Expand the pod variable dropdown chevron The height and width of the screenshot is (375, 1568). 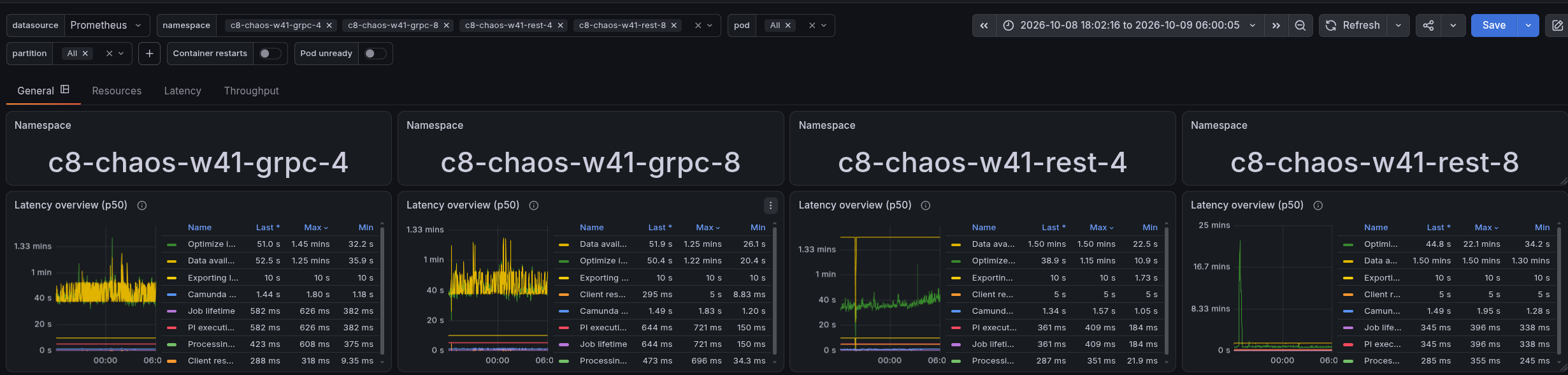coord(824,26)
